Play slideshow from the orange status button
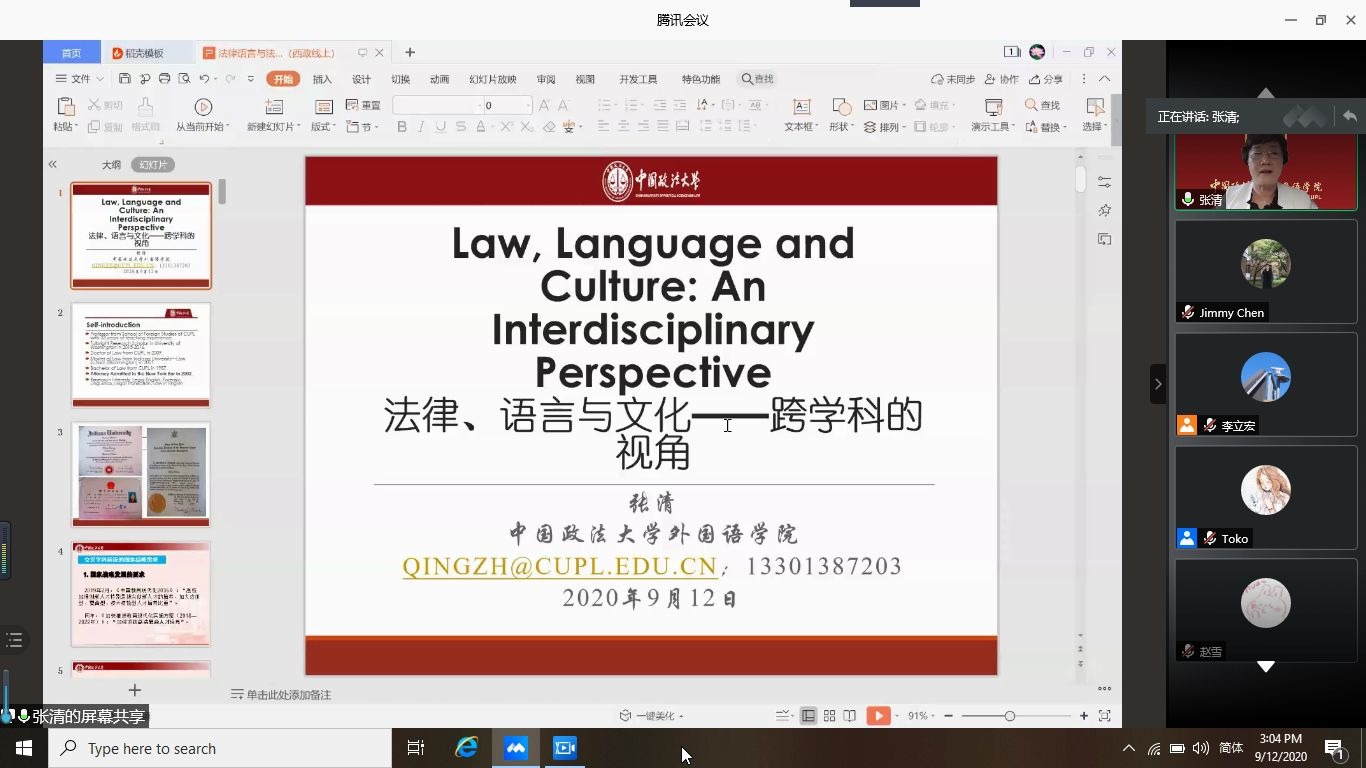The width and height of the screenshot is (1366, 768). [x=878, y=716]
